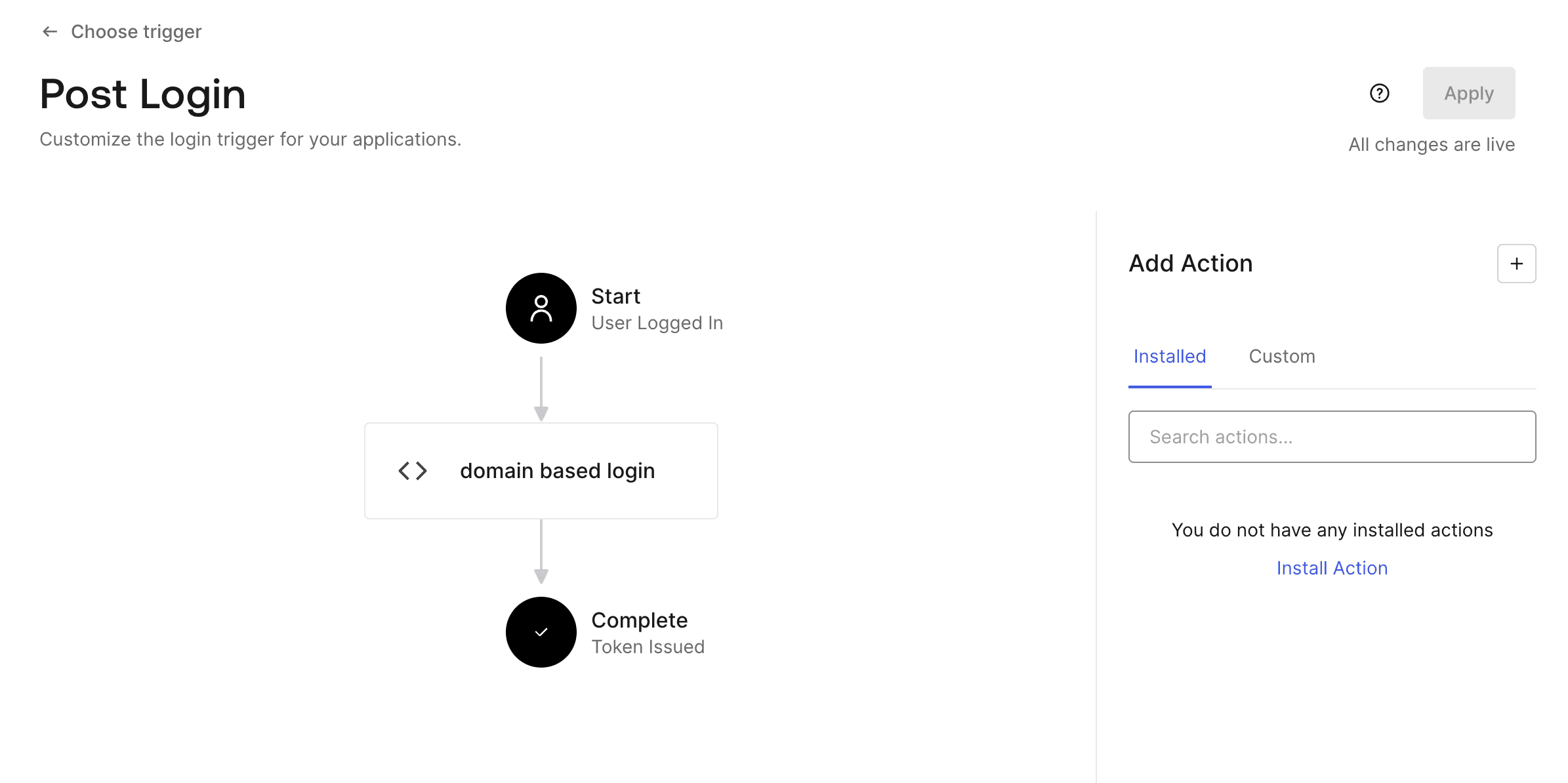Follow the Install Action link
The height and width of the screenshot is (783, 1568).
[1332, 568]
